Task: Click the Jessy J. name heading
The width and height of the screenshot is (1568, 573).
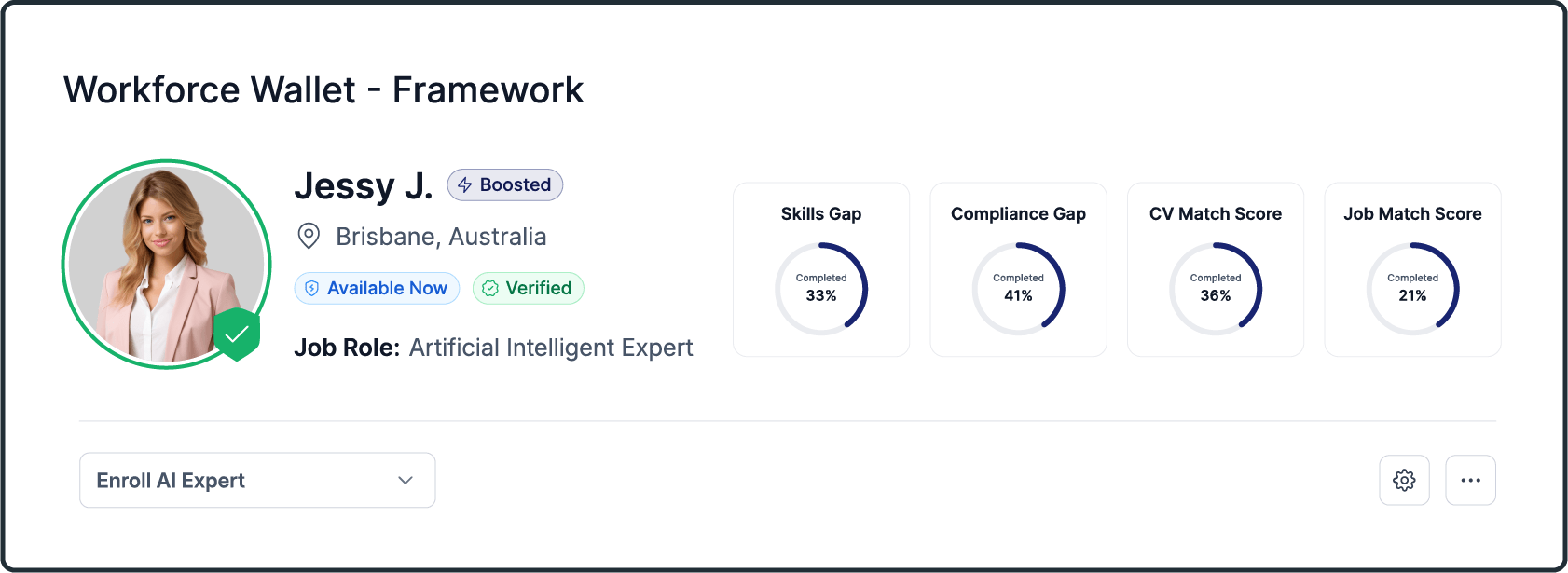Action: pos(364,185)
